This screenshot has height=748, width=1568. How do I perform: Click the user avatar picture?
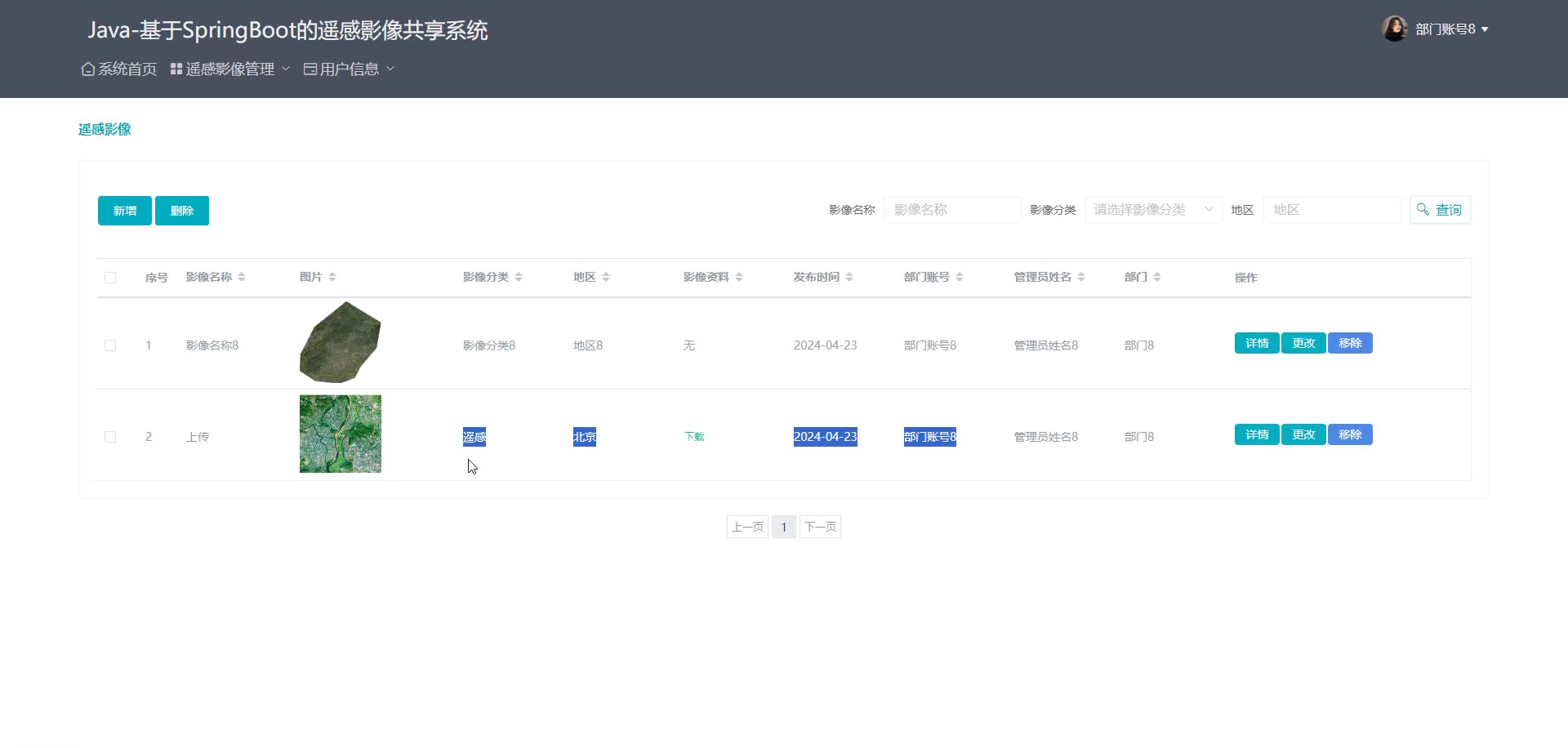coord(1394,29)
